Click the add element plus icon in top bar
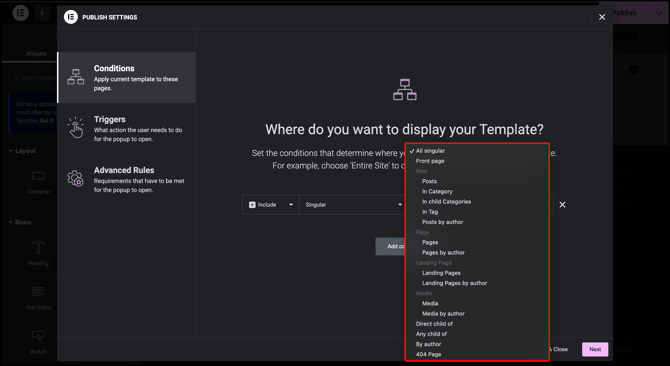Image resolution: width=670 pixels, height=366 pixels. [42, 13]
